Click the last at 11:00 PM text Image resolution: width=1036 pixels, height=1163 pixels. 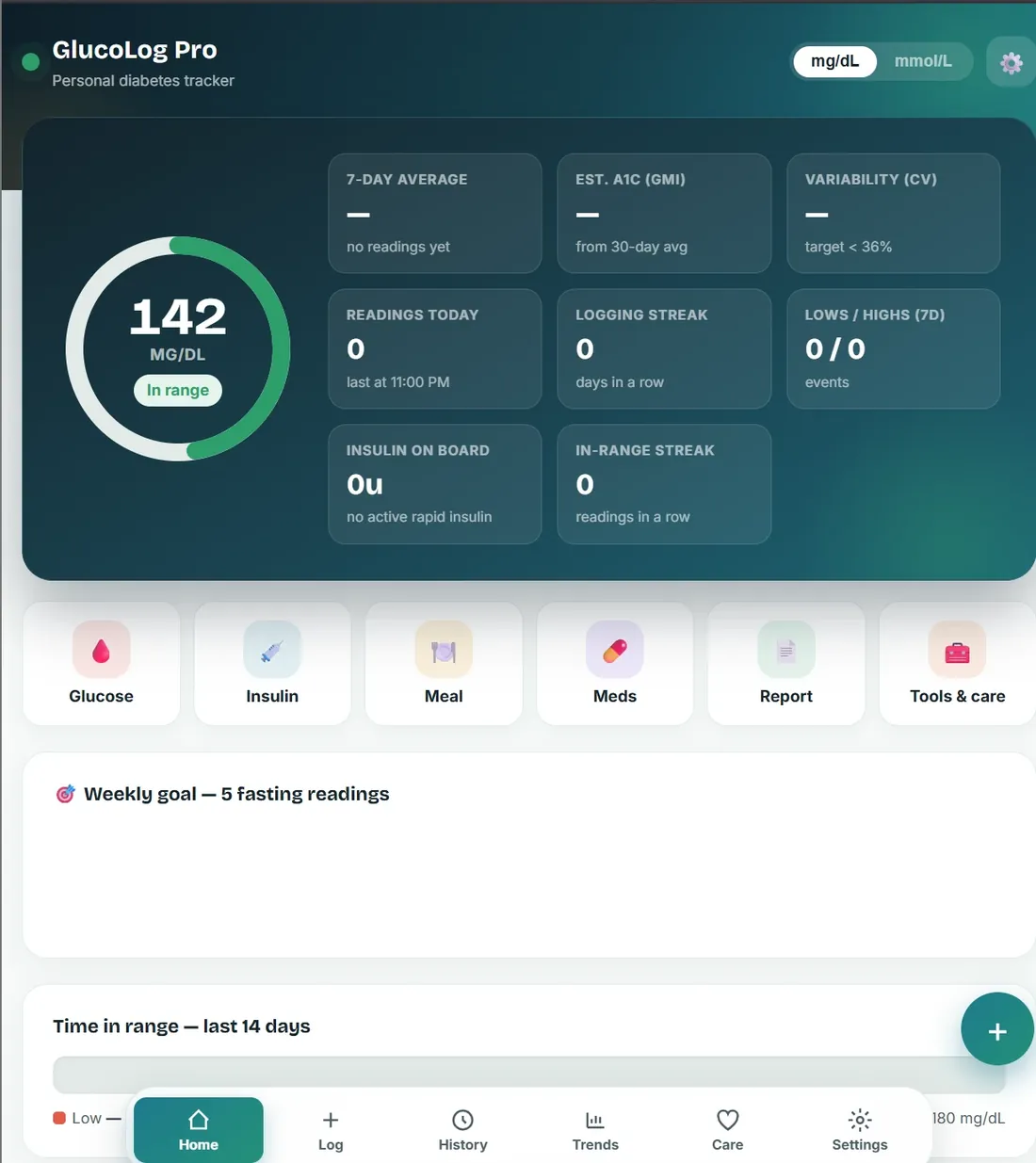tap(398, 382)
